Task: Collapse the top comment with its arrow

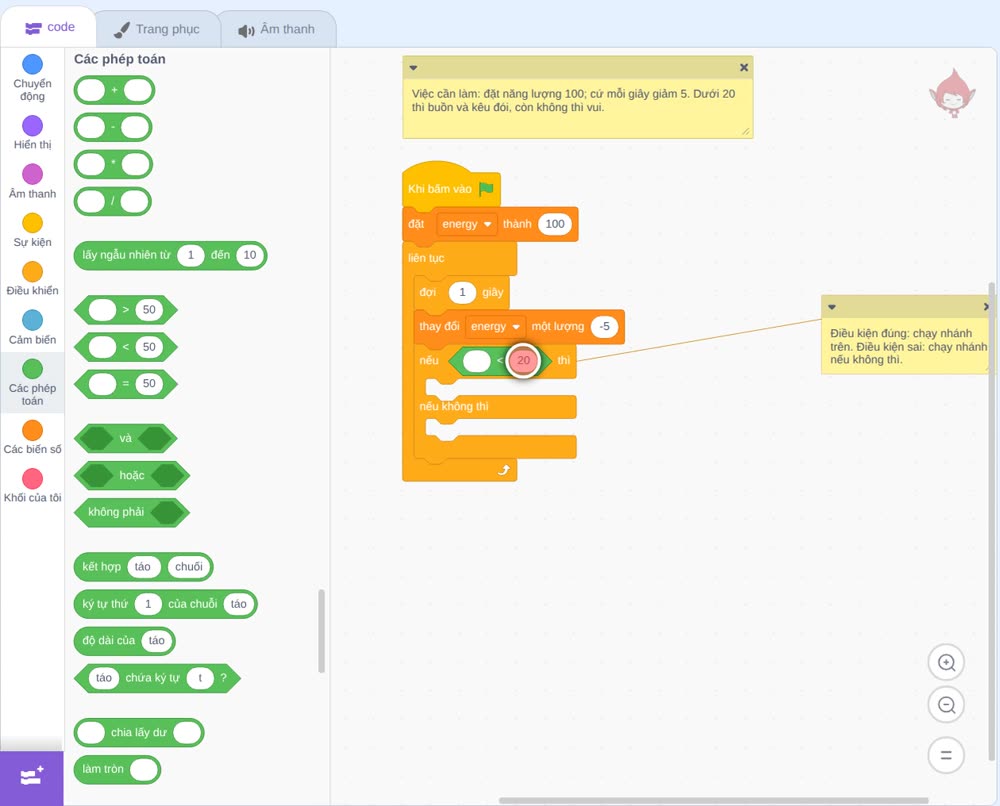Action: point(413,68)
